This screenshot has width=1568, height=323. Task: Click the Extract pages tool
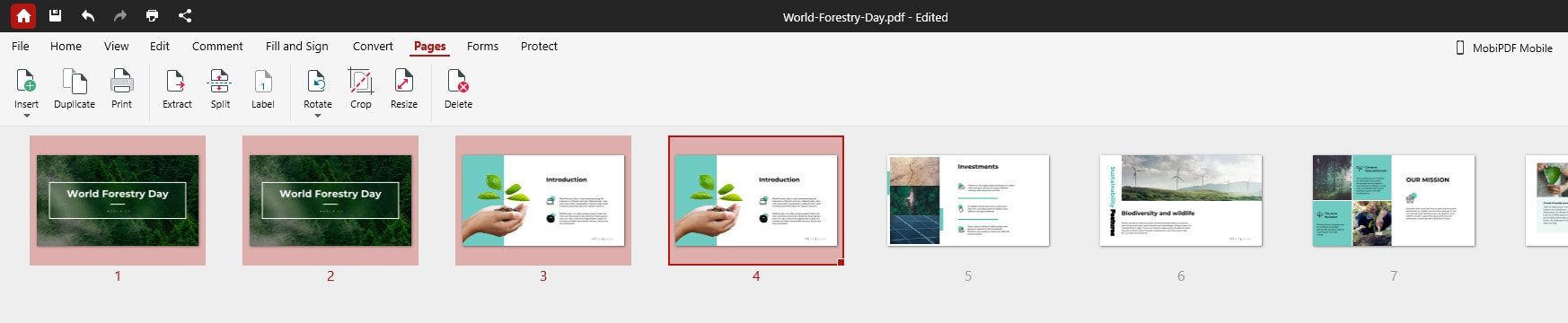click(177, 89)
